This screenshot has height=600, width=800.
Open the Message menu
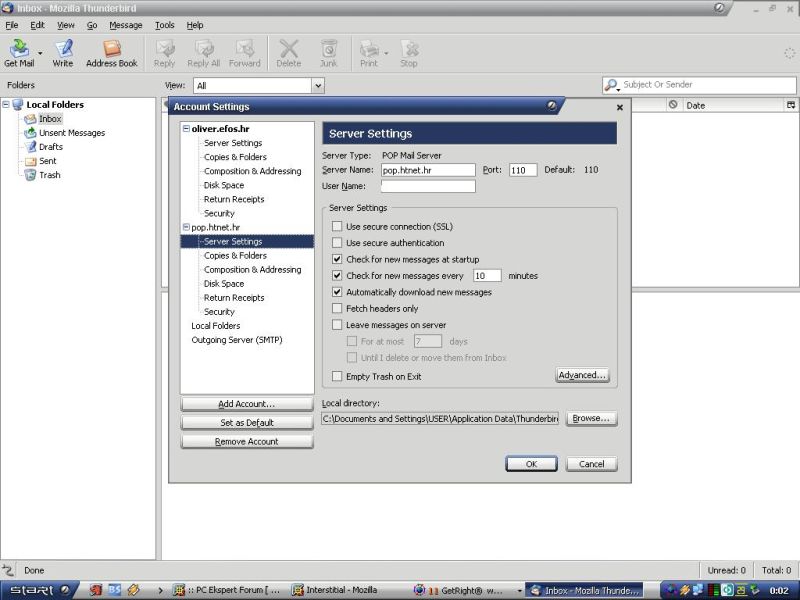coord(125,25)
